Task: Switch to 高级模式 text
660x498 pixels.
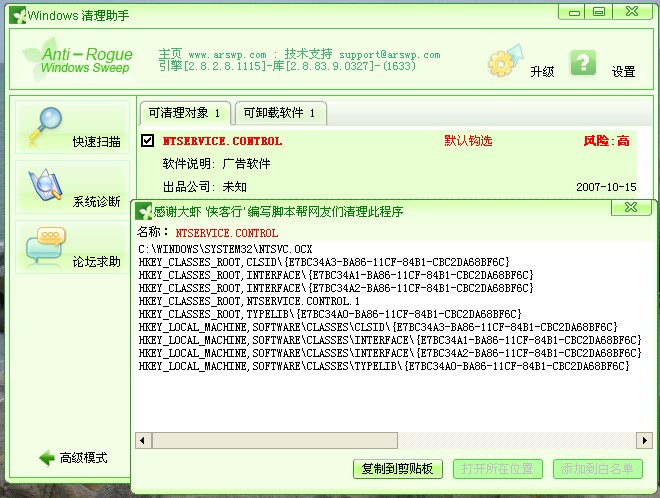Action: coord(83,458)
